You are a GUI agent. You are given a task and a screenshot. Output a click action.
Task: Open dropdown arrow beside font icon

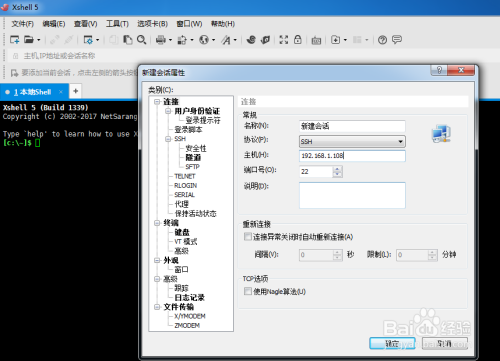pos(235,40)
